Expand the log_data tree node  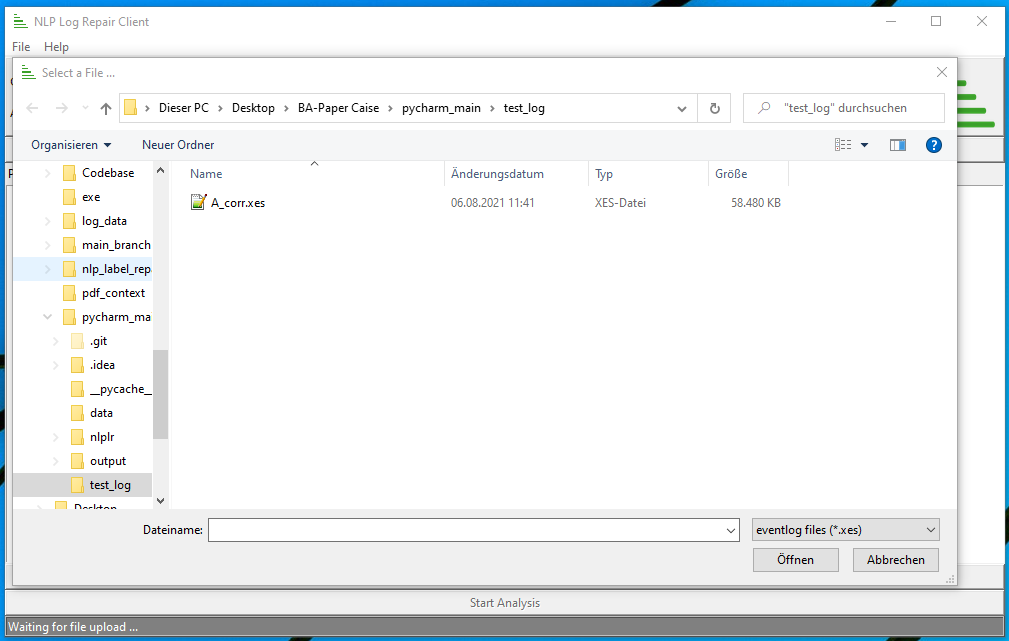(x=48, y=221)
